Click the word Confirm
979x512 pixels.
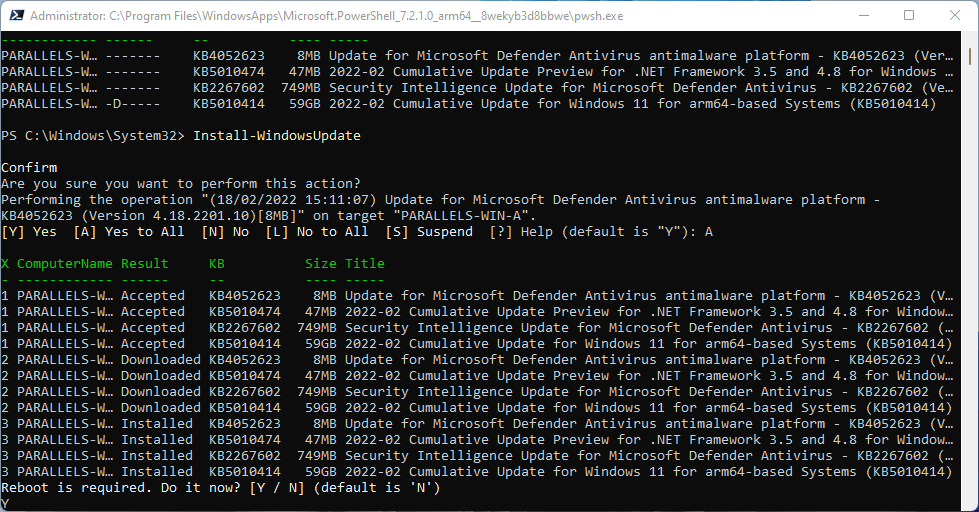pyautogui.click(x=29, y=167)
